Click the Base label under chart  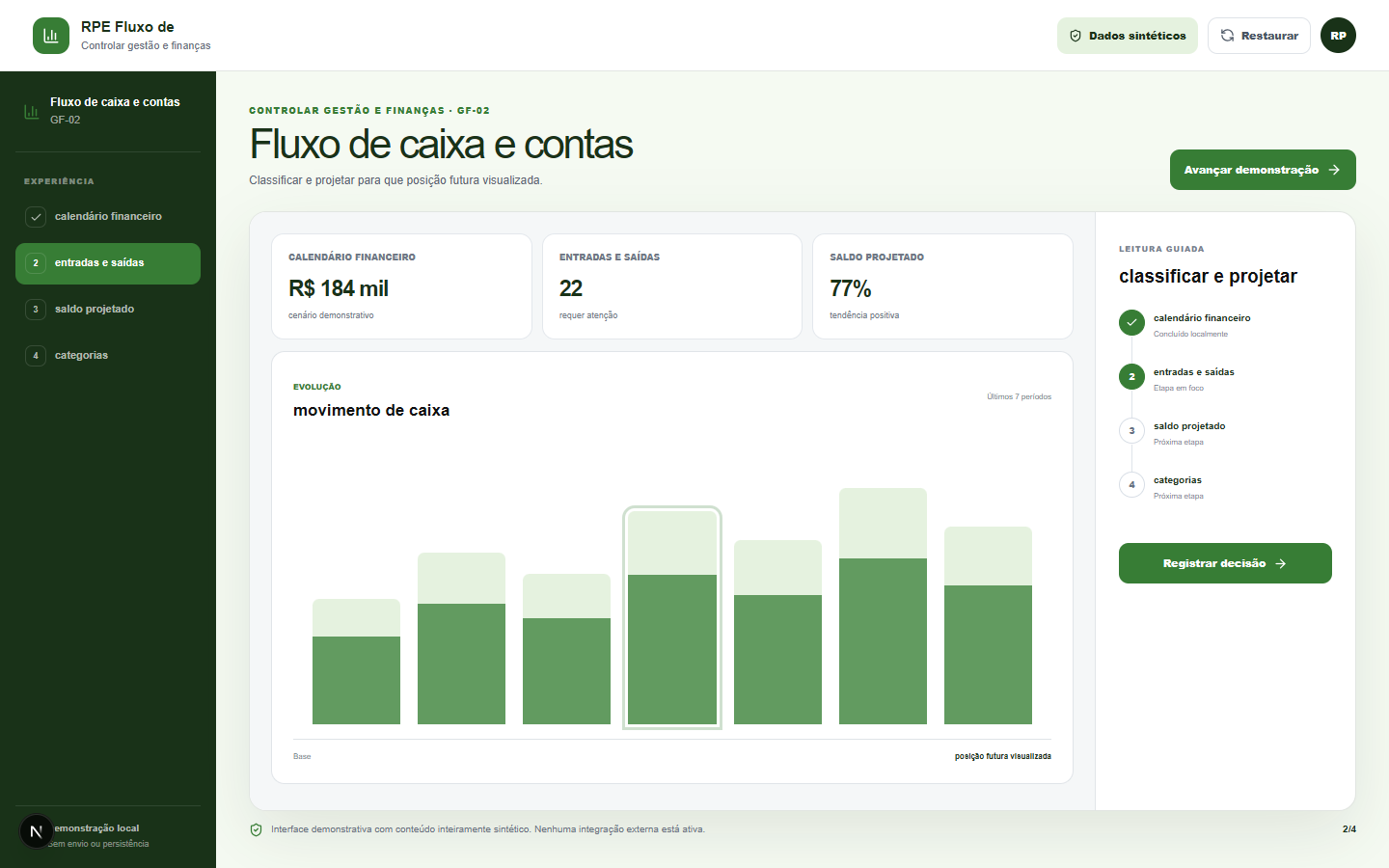[x=302, y=756]
